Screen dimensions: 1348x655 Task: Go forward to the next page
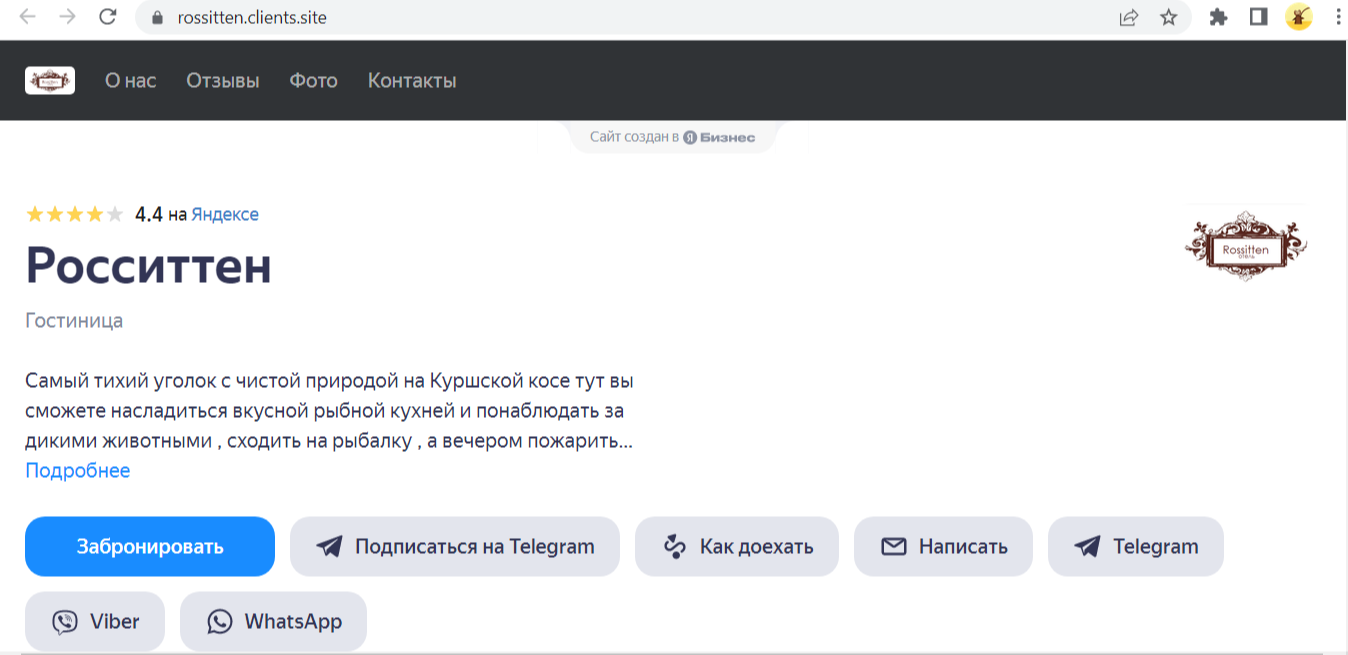(67, 17)
